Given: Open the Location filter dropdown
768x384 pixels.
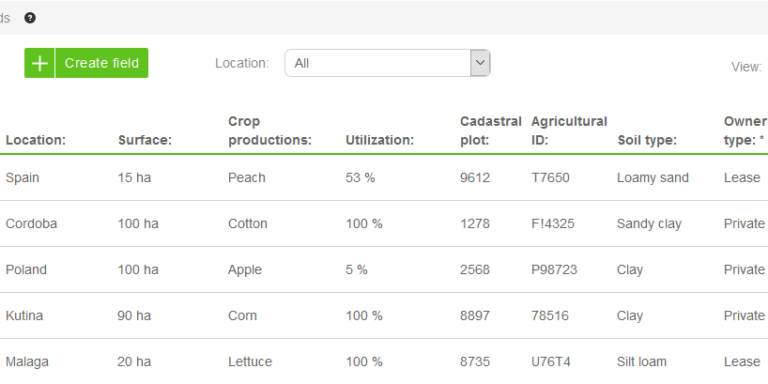Looking at the screenshot, I should click(x=387, y=63).
